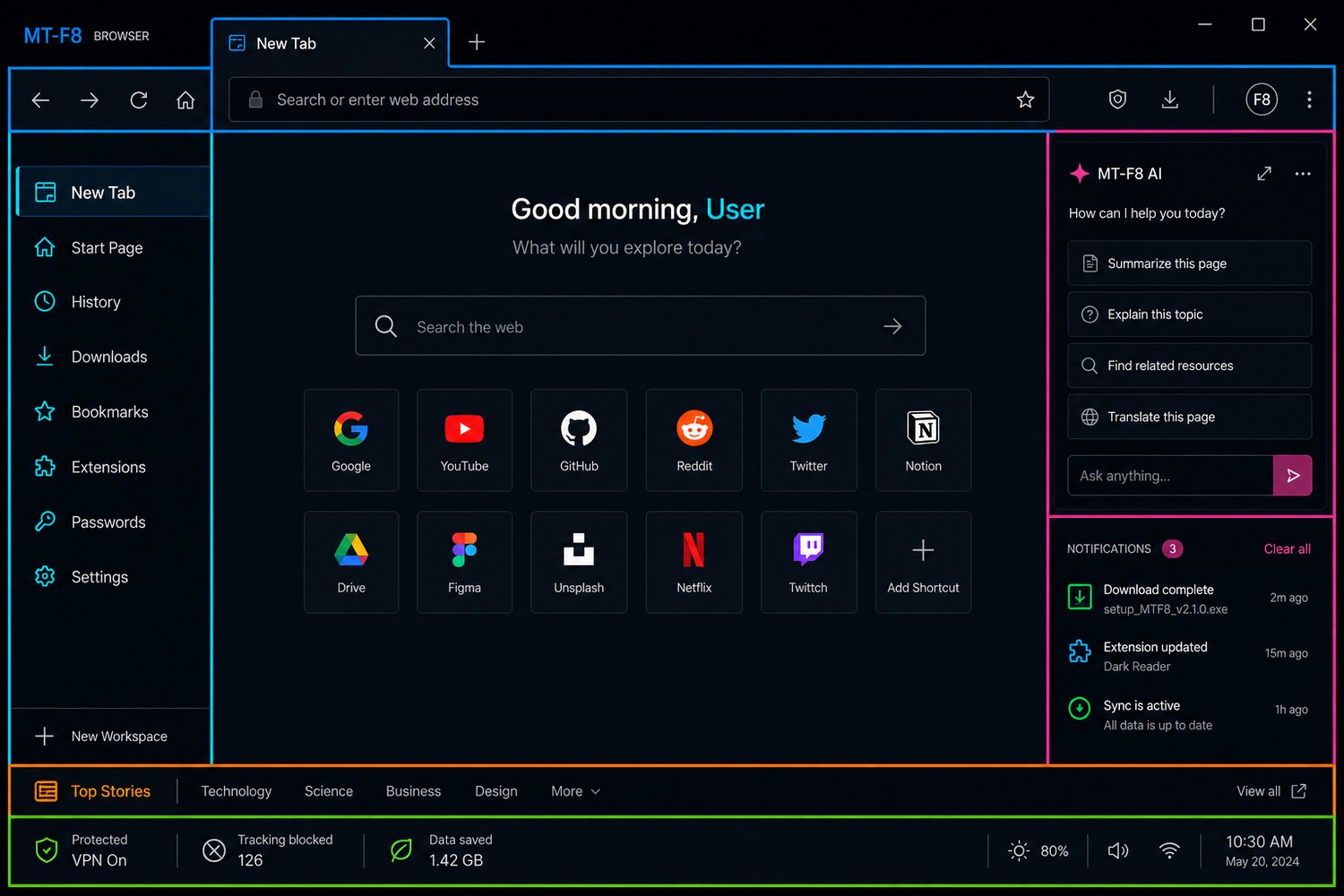The image size is (1344, 896).
Task: Reload the page with refresh icon
Action: 139,100
